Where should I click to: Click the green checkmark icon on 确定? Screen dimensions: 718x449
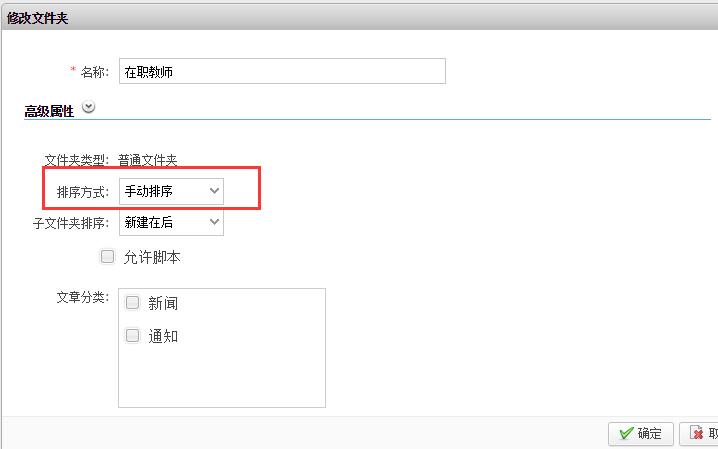[626, 433]
